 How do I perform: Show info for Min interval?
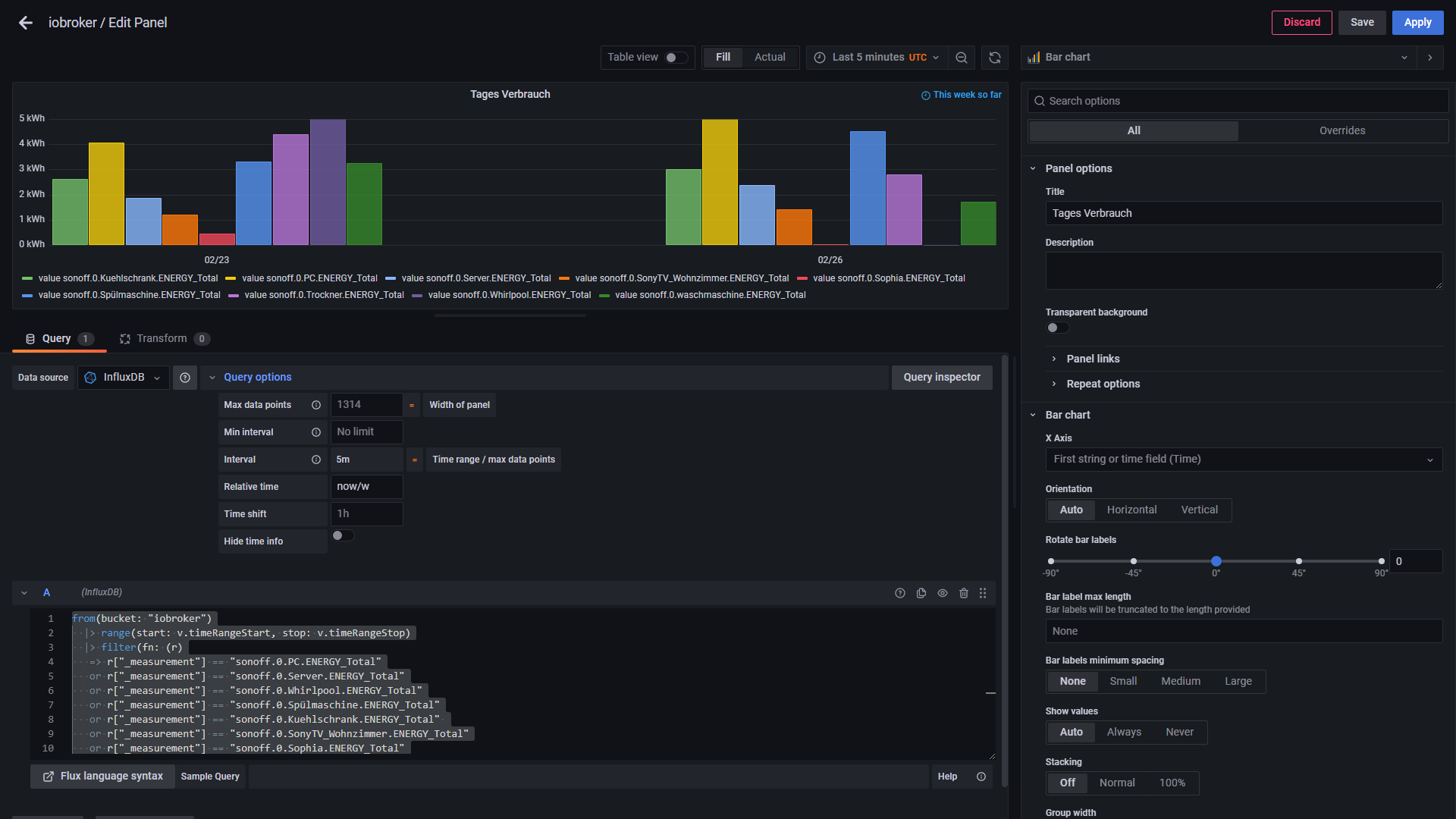316,432
